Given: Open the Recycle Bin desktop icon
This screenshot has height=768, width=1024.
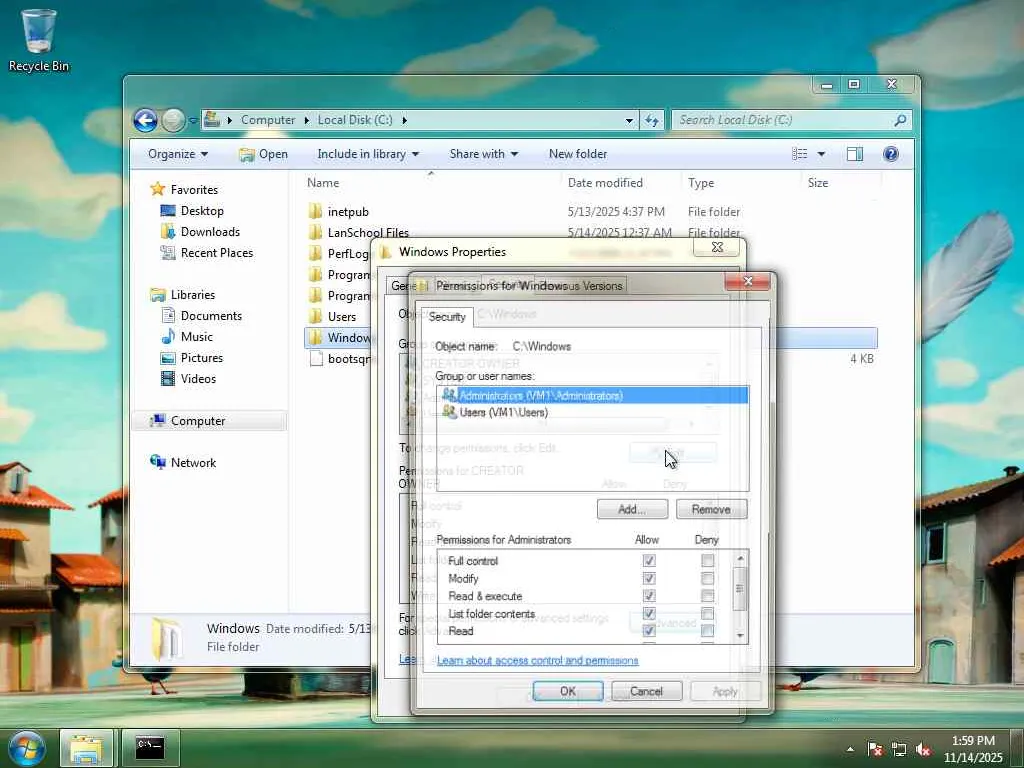Looking at the screenshot, I should [x=38, y=39].
